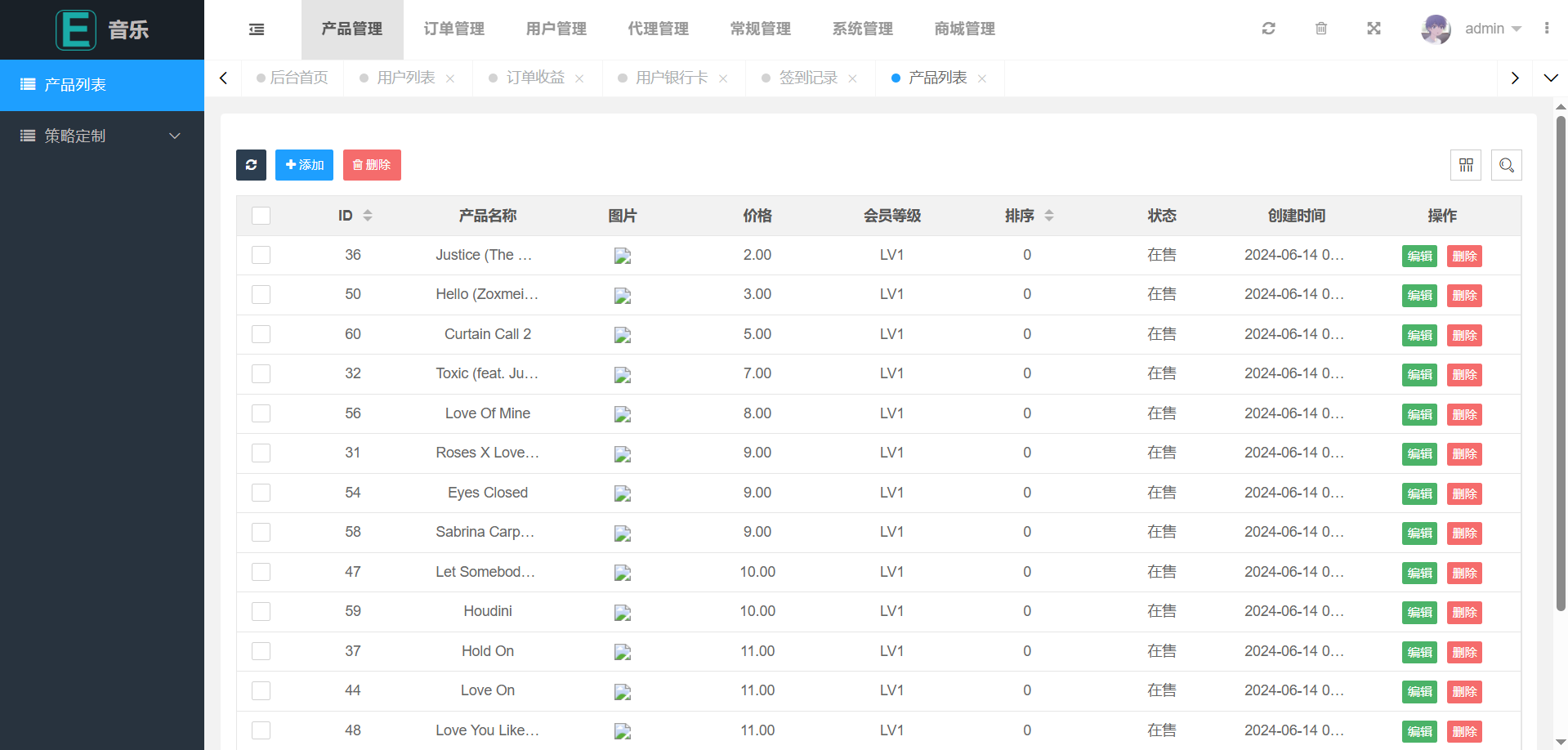Sort the table by the ID column
1568x750 pixels.
[355, 216]
